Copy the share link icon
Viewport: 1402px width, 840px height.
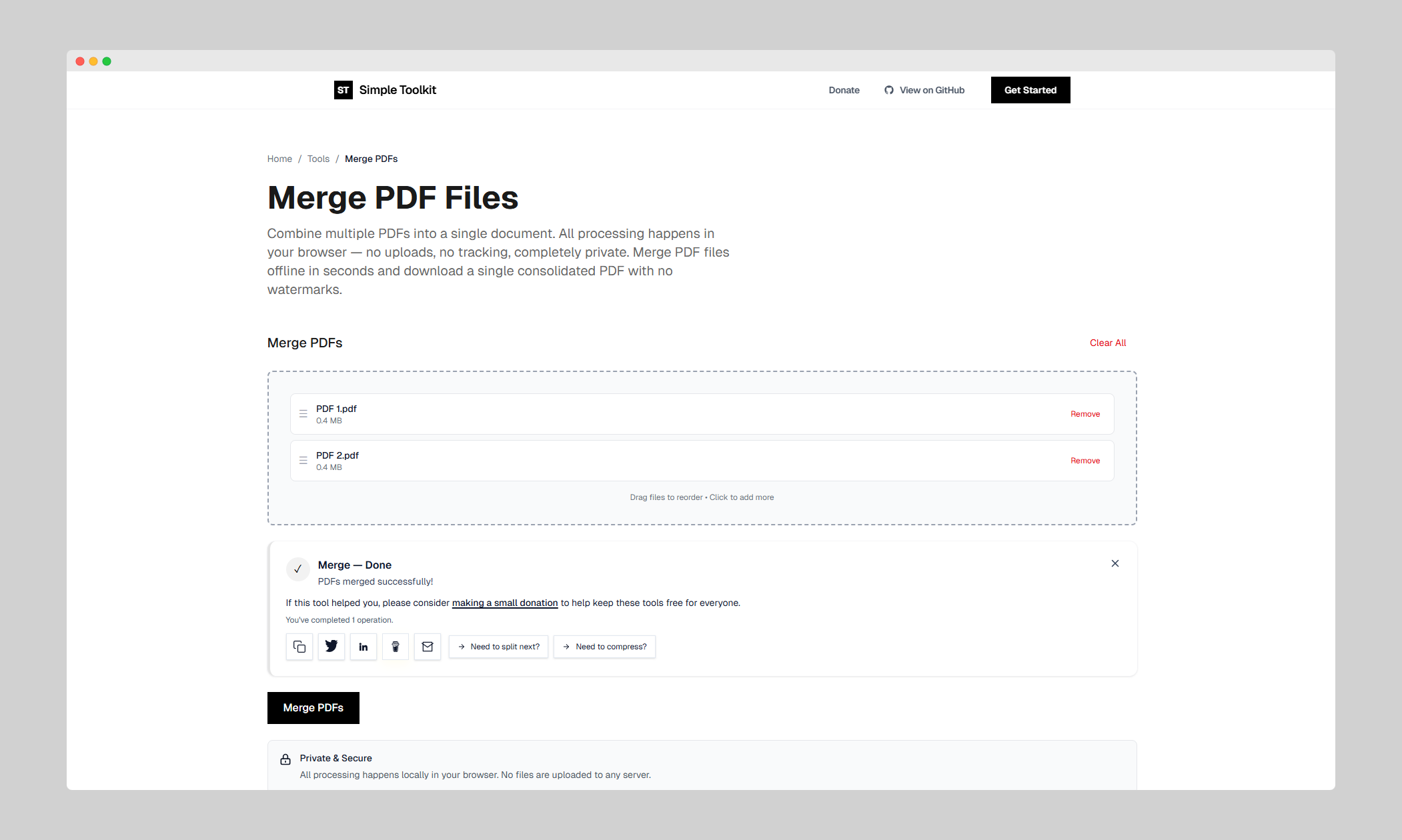pos(299,647)
